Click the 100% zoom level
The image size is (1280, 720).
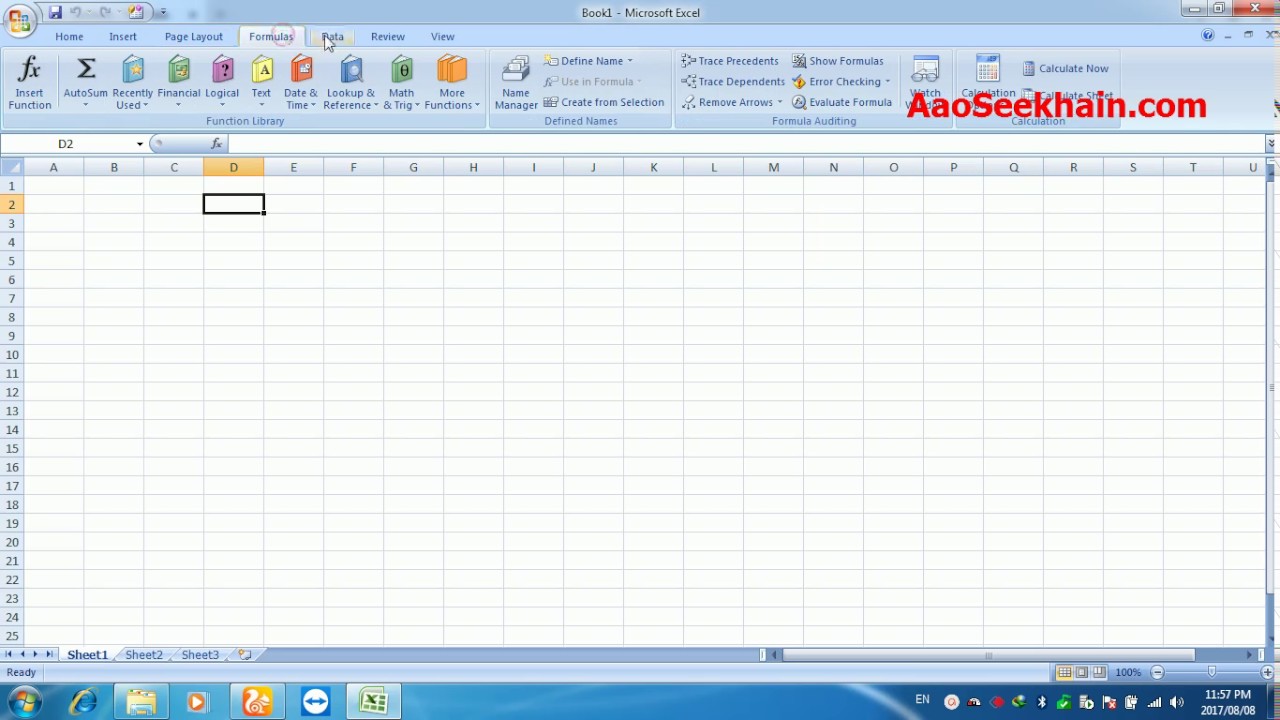click(1128, 673)
